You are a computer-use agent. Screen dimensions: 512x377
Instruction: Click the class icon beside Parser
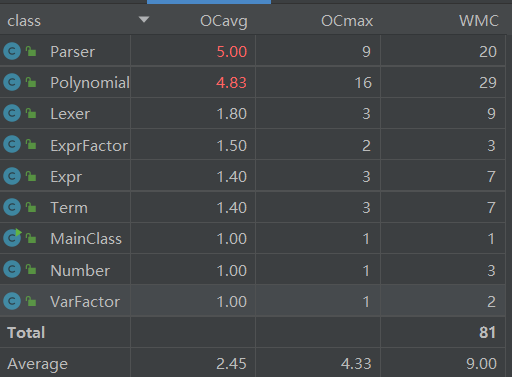[x=12, y=51]
